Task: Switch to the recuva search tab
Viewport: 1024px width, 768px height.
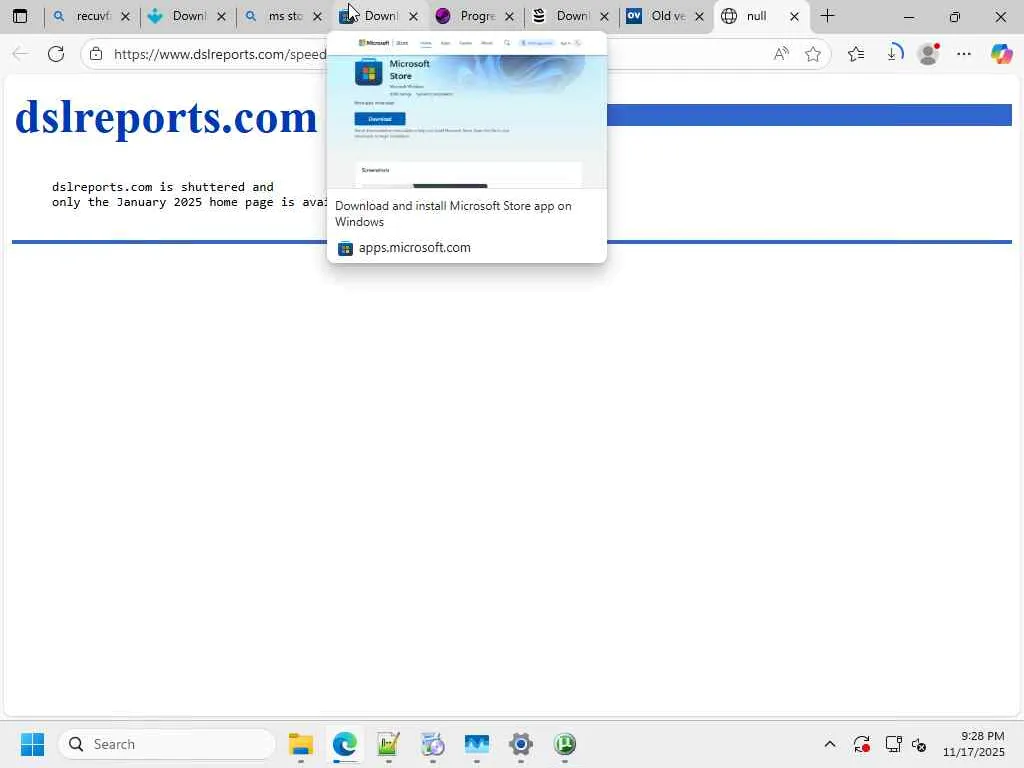Action: coord(91,16)
